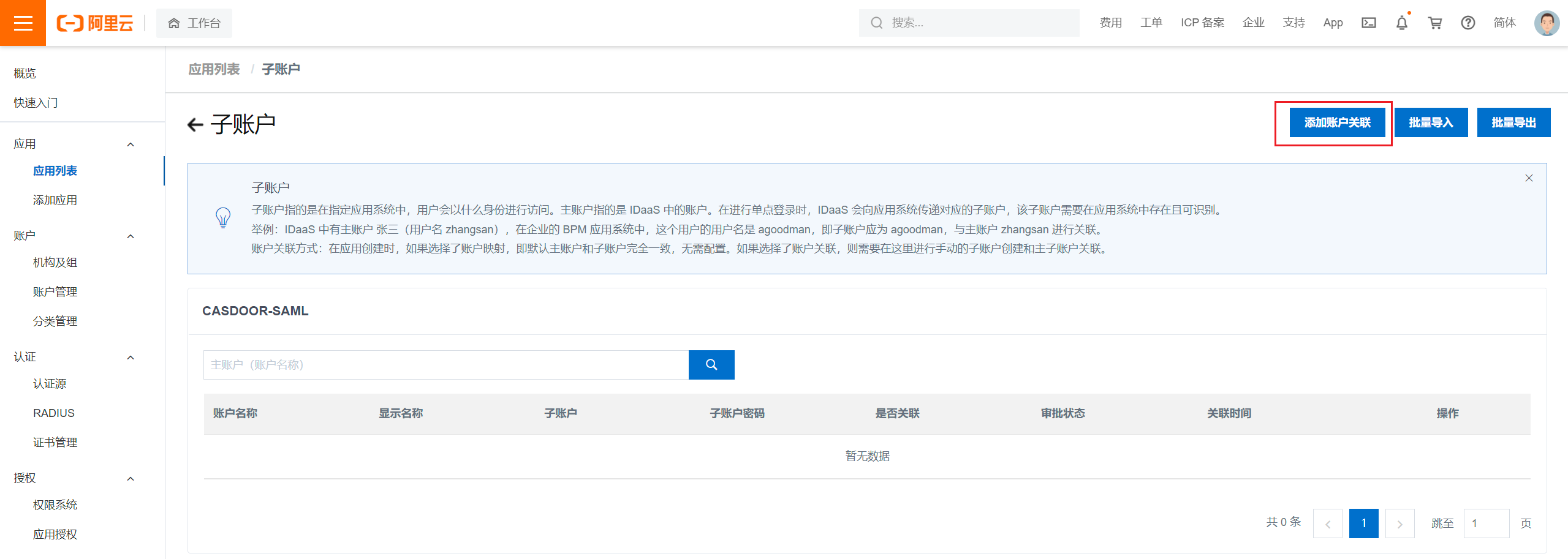Collapse the 账户 sidebar section

[130, 236]
